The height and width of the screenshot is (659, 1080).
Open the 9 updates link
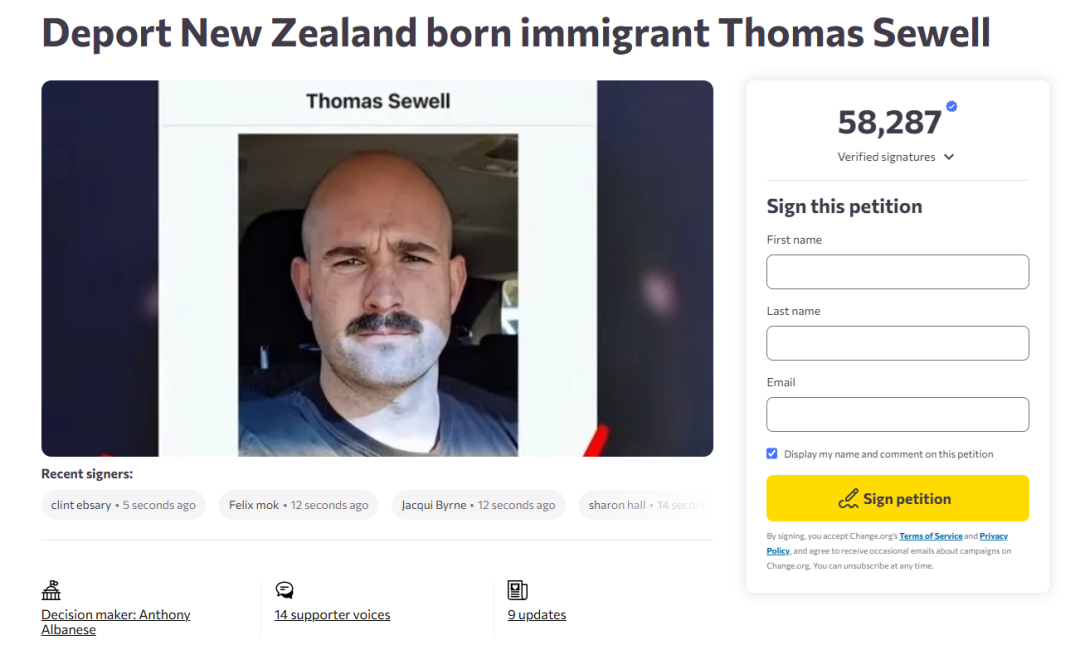[x=537, y=615]
